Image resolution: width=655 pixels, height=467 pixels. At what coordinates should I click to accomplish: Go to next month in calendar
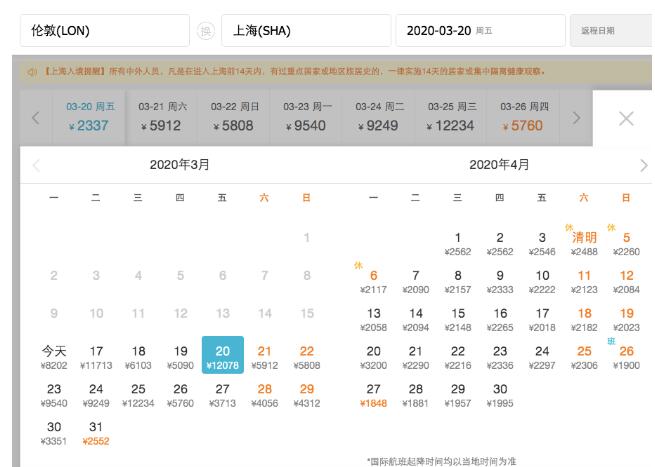point(643,165)
